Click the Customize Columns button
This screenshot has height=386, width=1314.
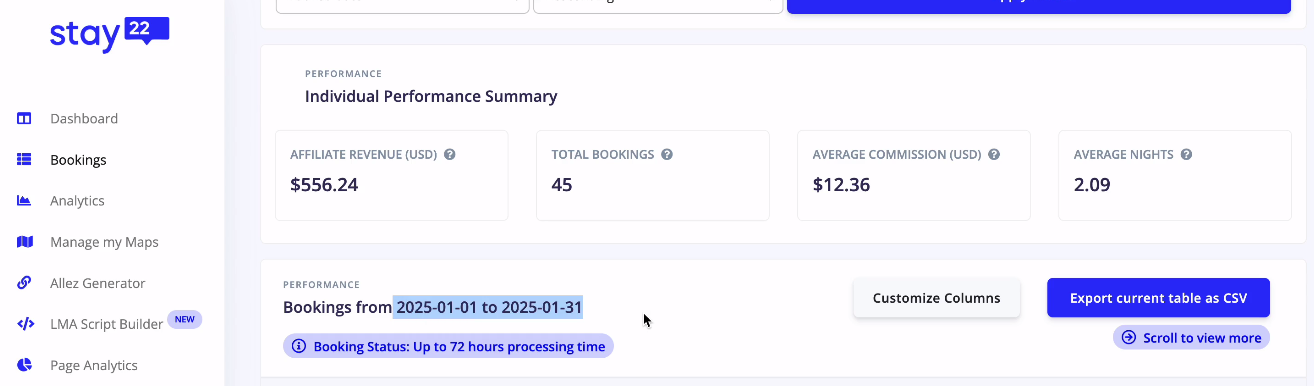click(936, 298)
